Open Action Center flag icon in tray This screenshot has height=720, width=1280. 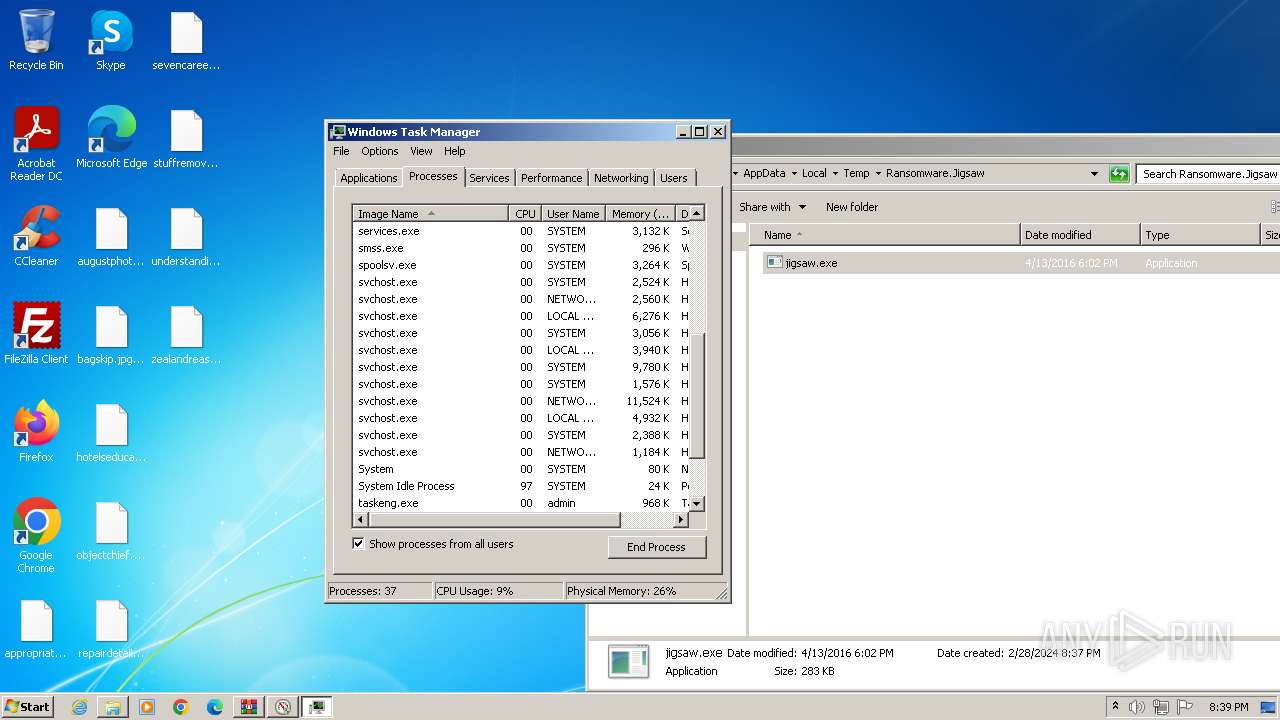pyautogui.click(x=1185, y=707)
